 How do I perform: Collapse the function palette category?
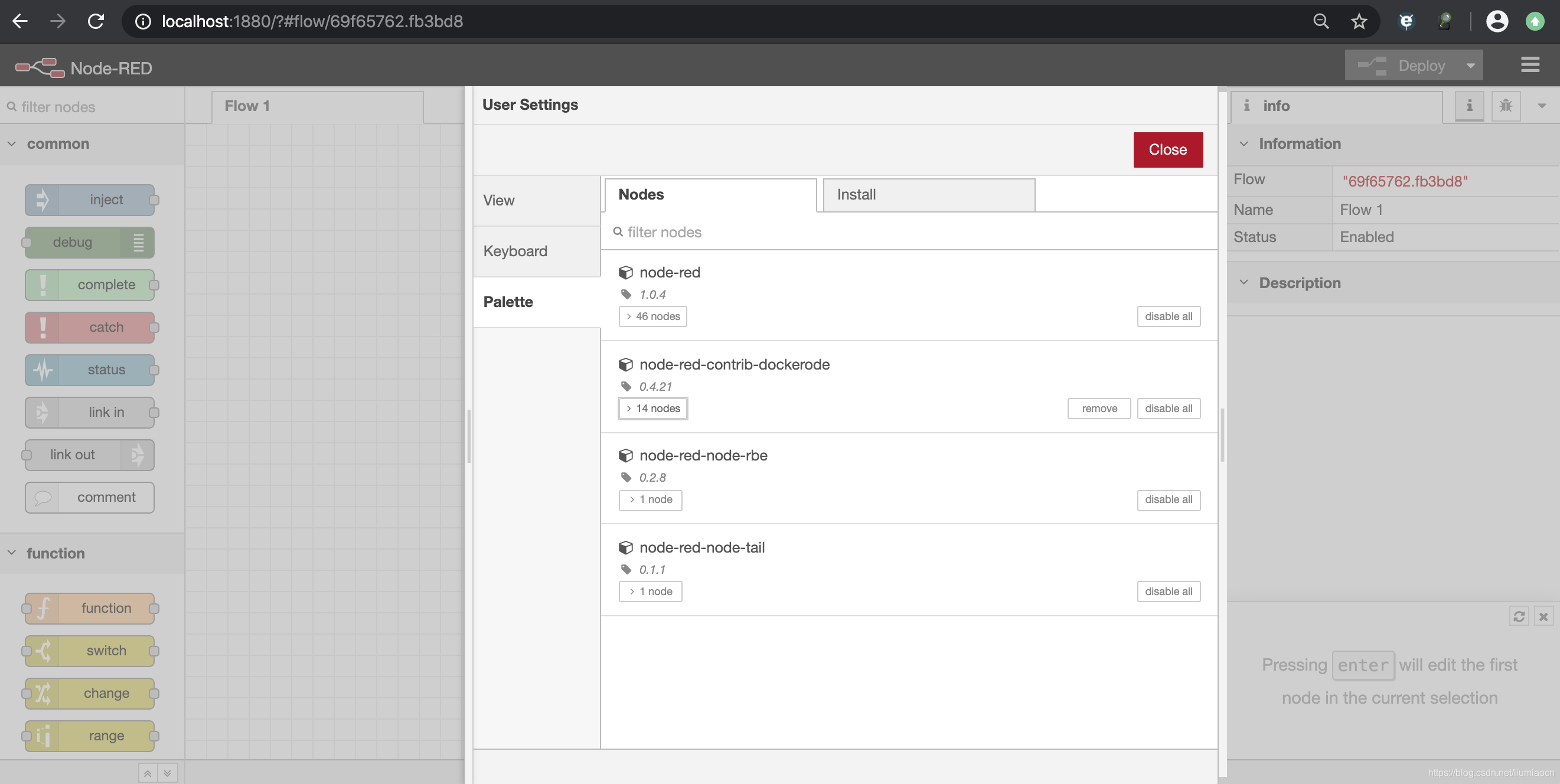pyautogui.click(x=92, y=553)
